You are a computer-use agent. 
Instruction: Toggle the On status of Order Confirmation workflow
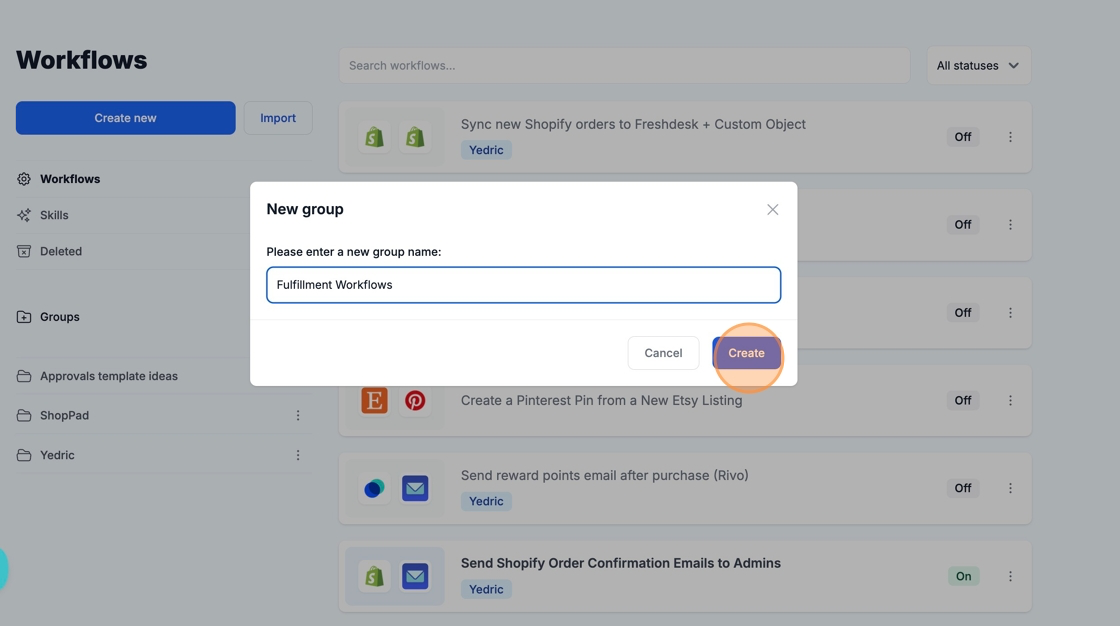click(963, 576)
